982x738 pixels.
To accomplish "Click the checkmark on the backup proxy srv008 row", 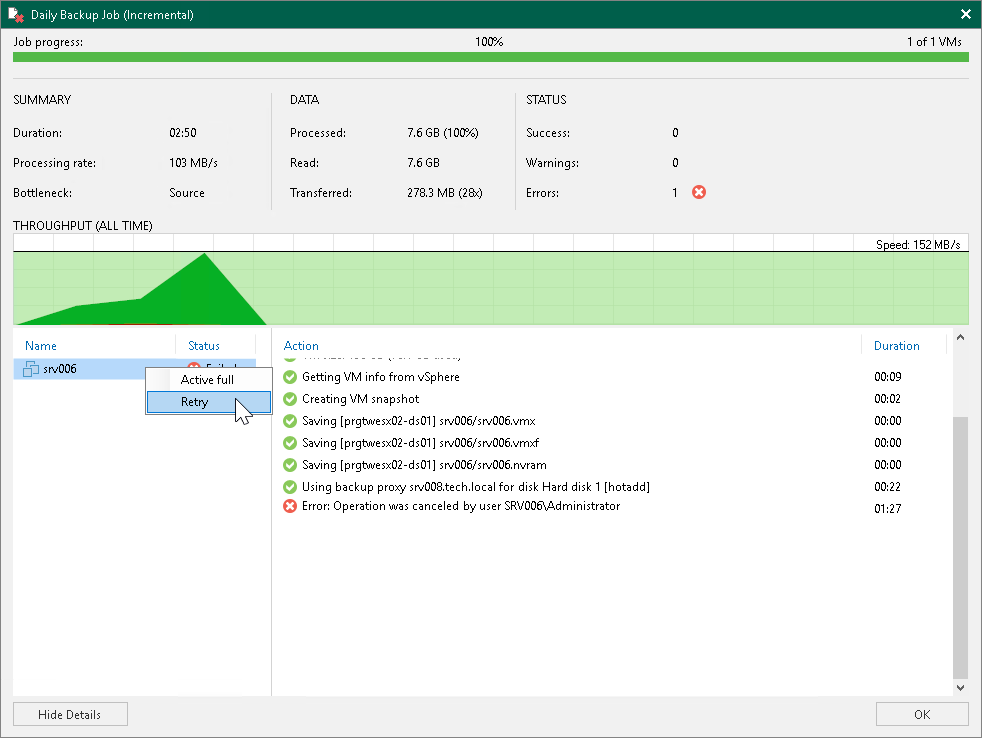I will (x=290, y=486).
